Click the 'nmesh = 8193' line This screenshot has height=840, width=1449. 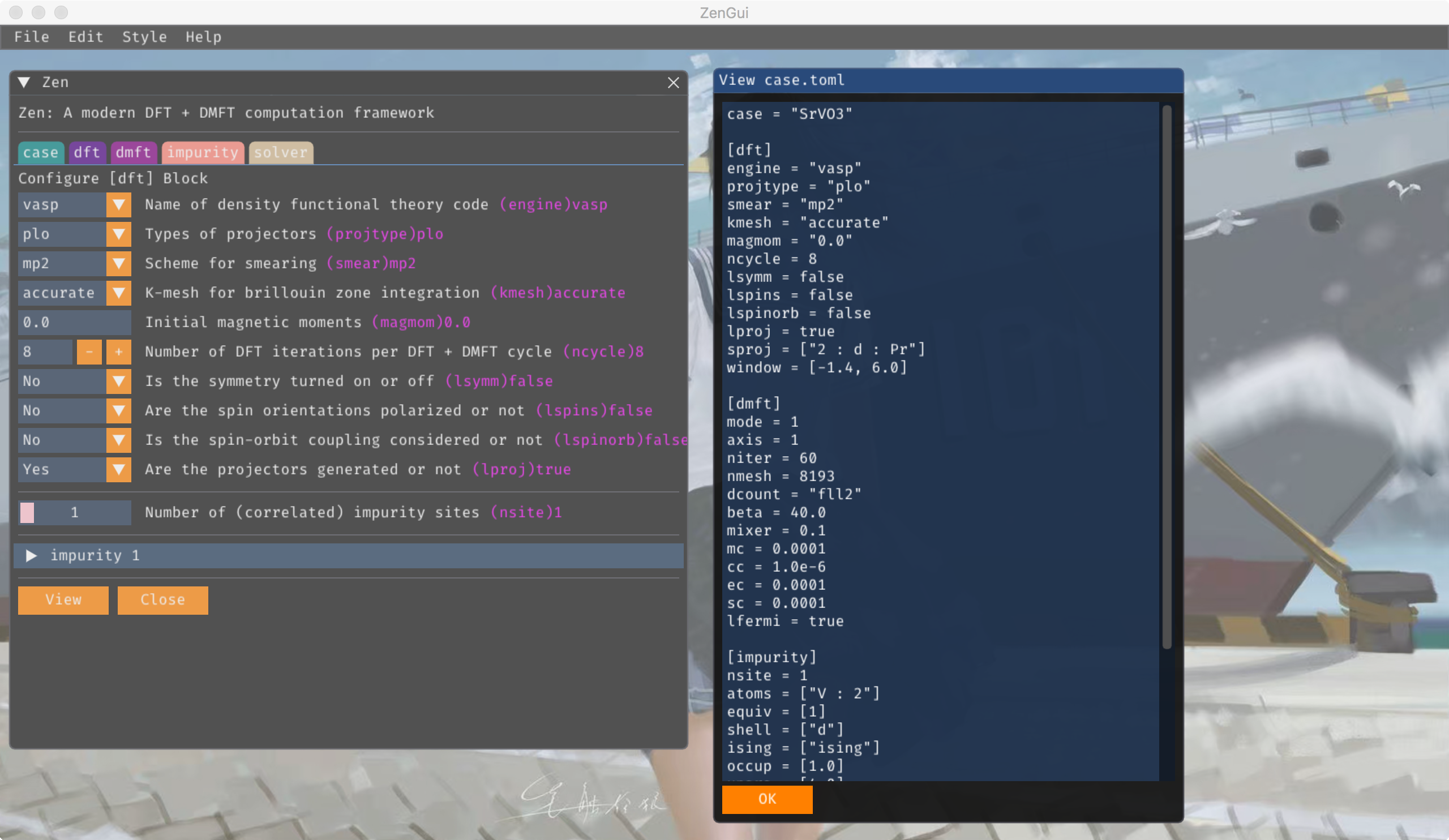coord(781,476)
